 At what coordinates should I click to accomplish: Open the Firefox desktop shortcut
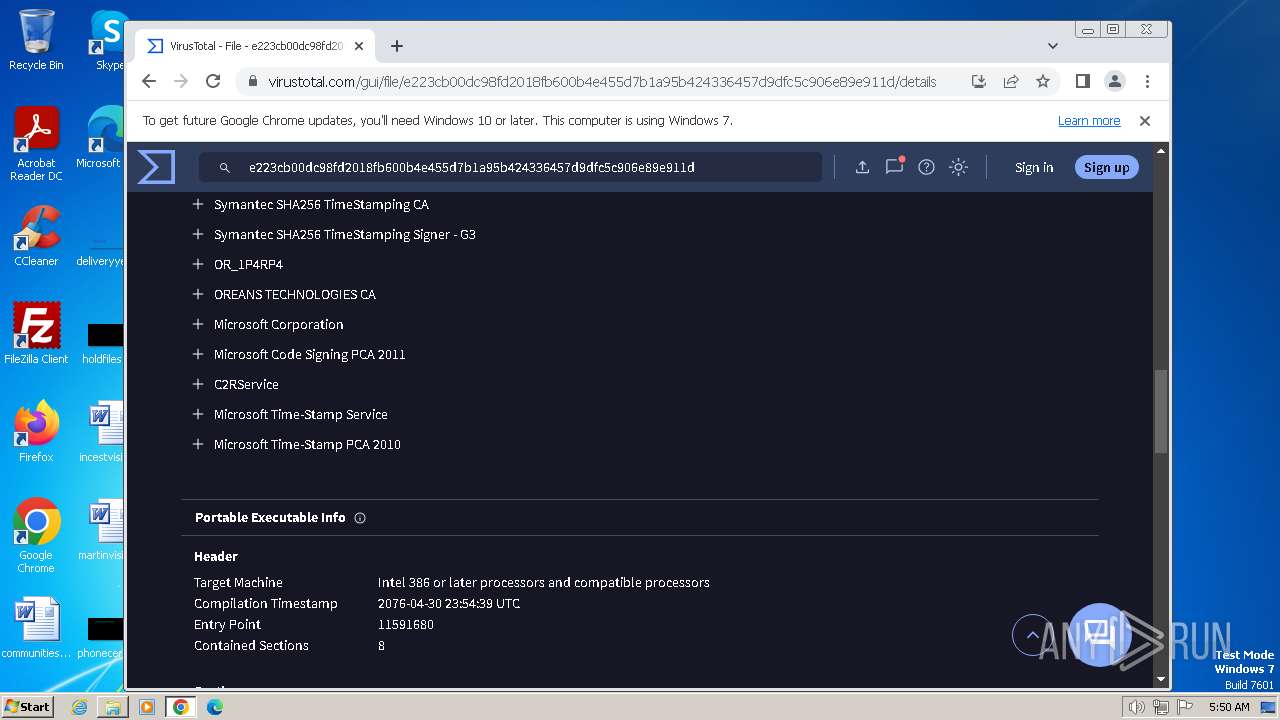(x=36, y=432)
